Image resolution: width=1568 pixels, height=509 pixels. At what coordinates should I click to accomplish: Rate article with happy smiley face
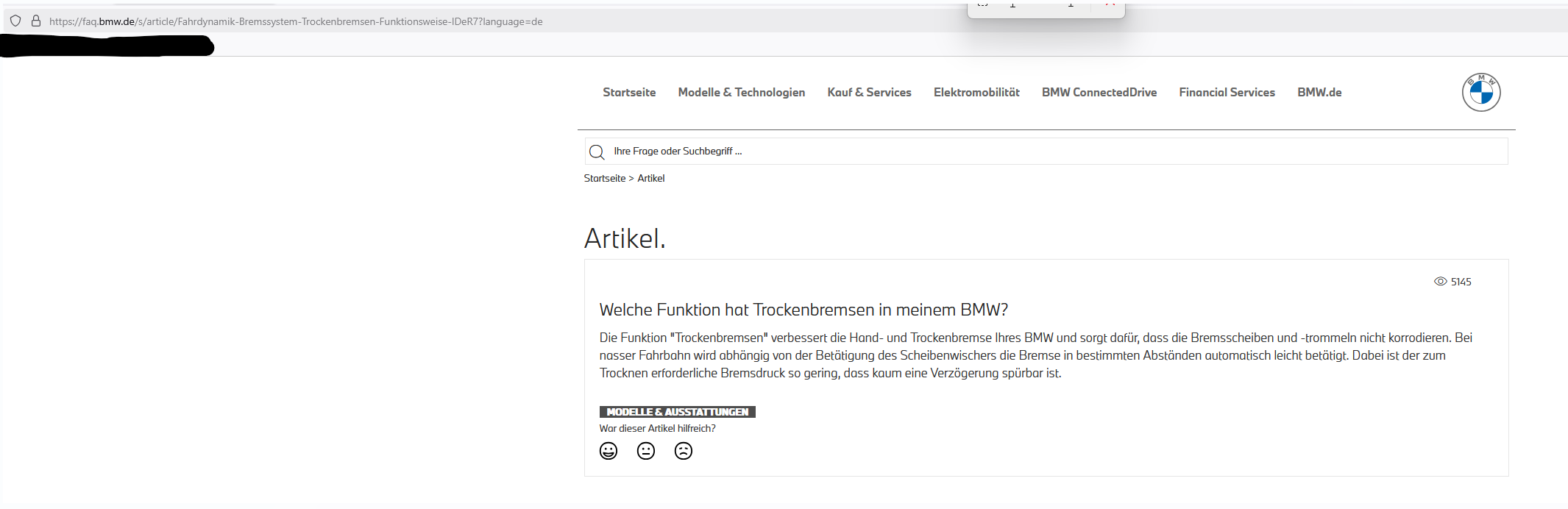[609, 451]
